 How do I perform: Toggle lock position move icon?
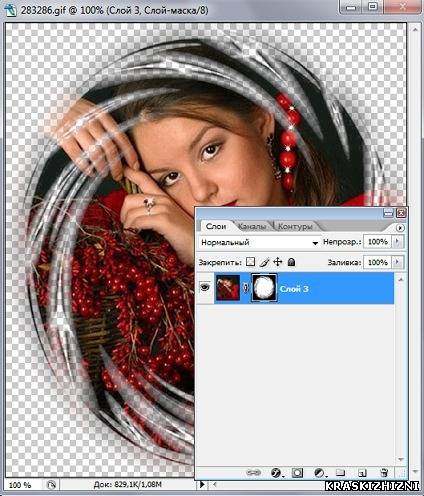coord(278,262)
